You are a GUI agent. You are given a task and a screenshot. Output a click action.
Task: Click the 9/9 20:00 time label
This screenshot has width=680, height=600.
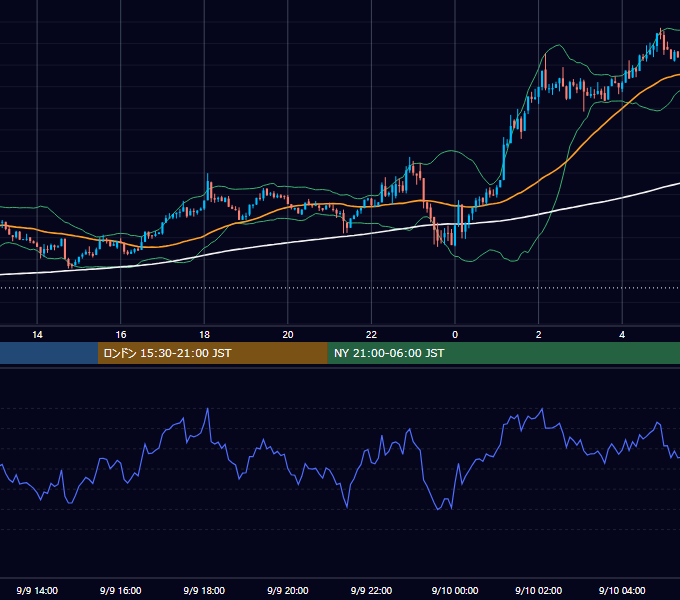tap(288, 590)
